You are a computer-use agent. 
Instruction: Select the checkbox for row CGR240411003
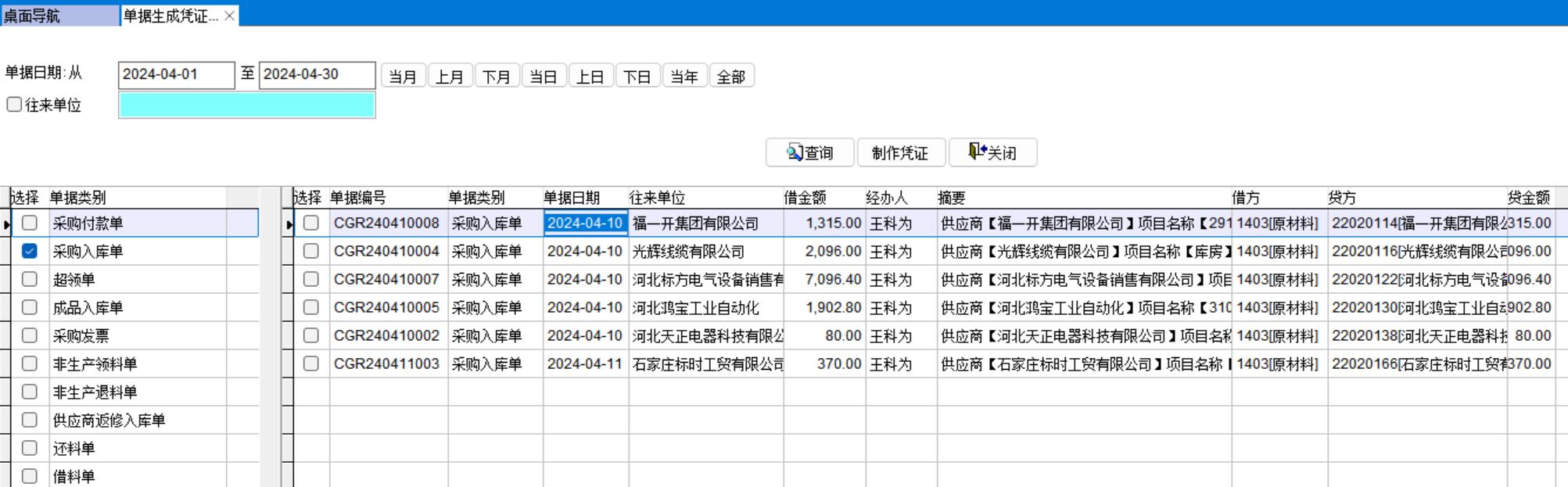point(311,363)
